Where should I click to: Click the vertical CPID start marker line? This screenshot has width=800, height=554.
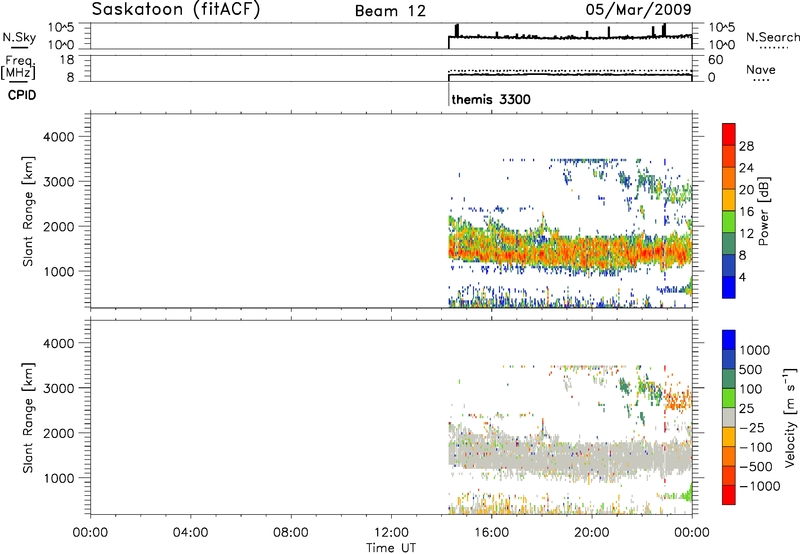[x=448, y=94]
